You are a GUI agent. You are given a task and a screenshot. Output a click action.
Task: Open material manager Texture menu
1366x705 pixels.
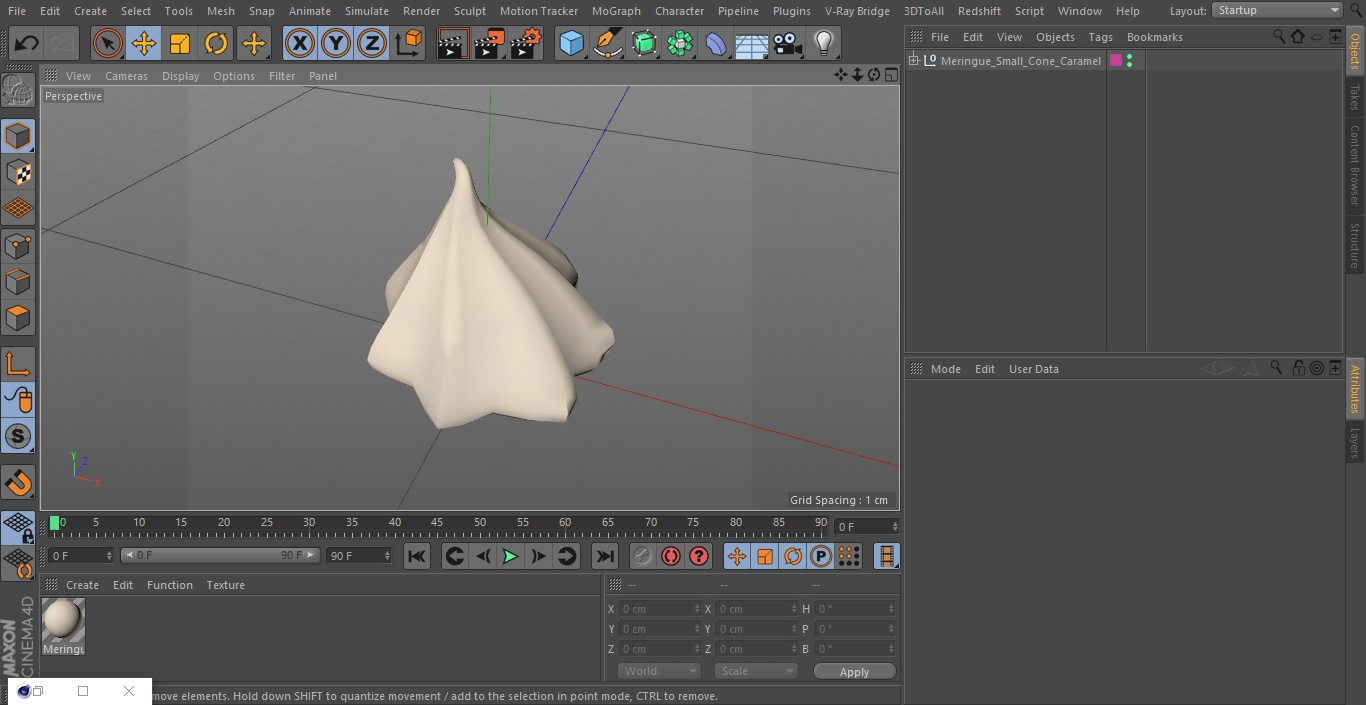pyautogui.click(x=225, y=585)
